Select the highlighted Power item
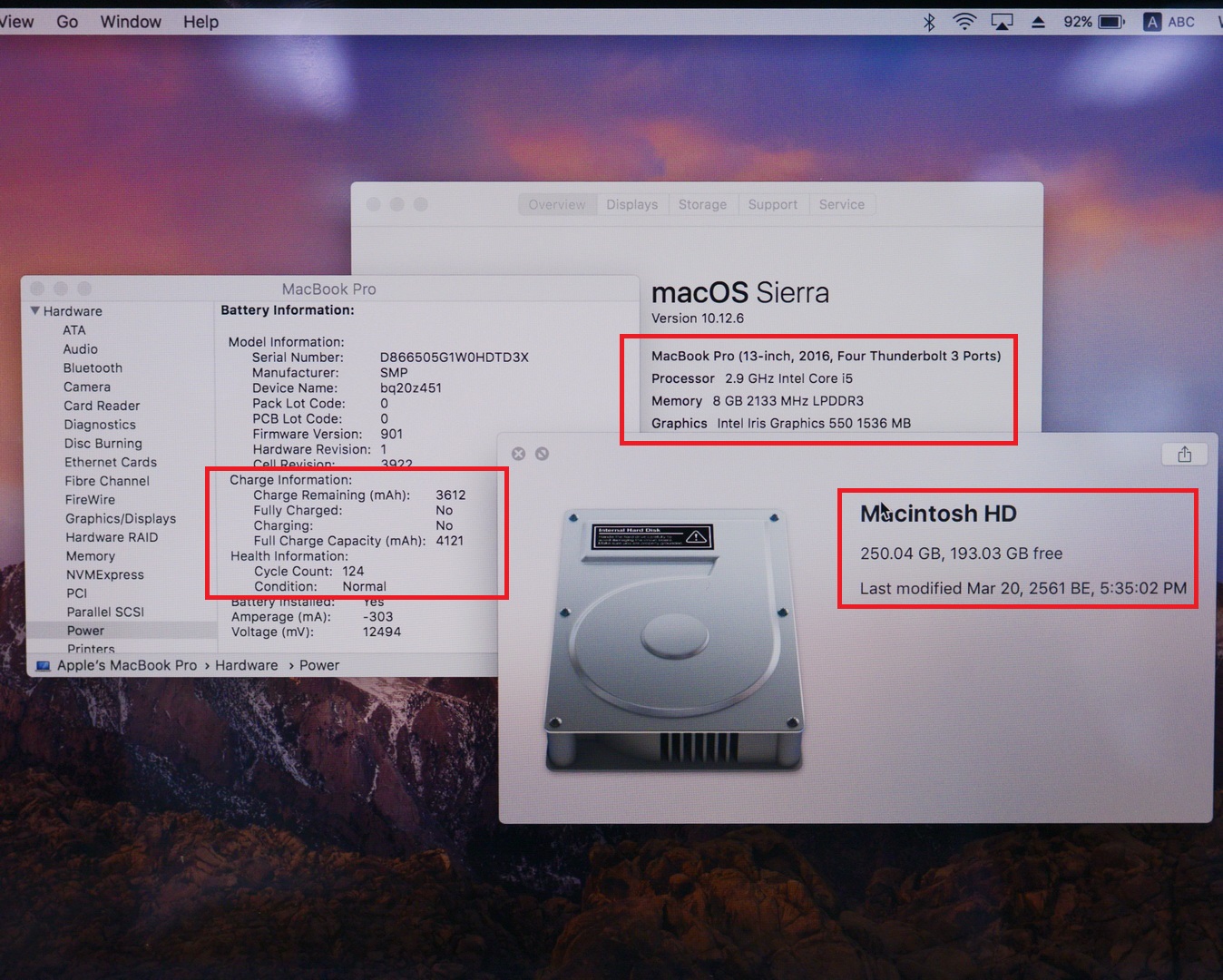This screenshot has width=1223, height=980. [x=85, y=631]
